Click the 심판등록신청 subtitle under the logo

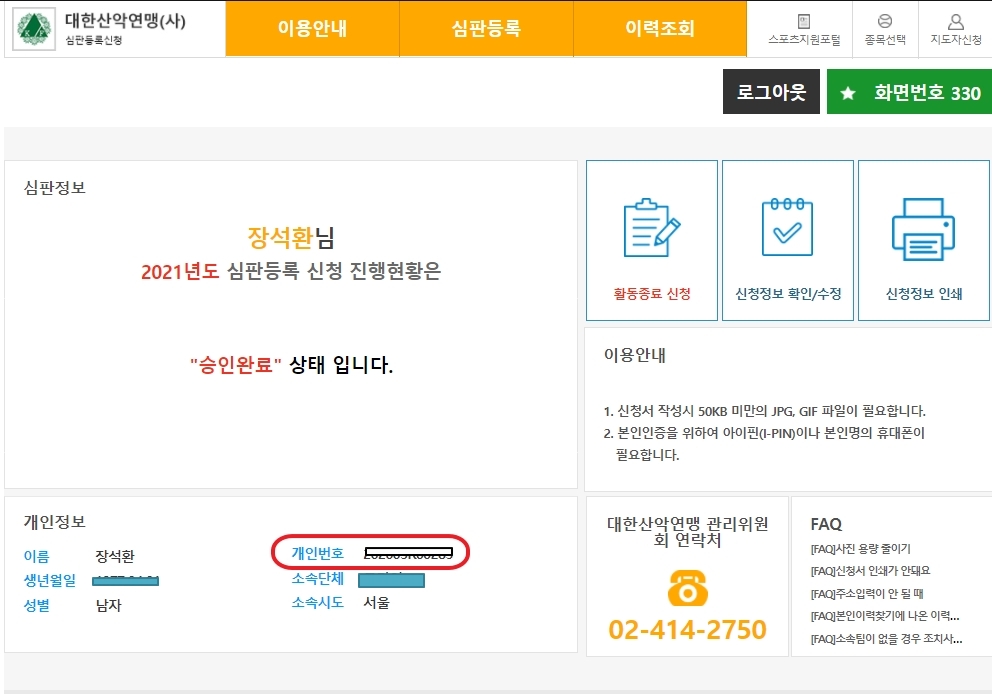94,40
